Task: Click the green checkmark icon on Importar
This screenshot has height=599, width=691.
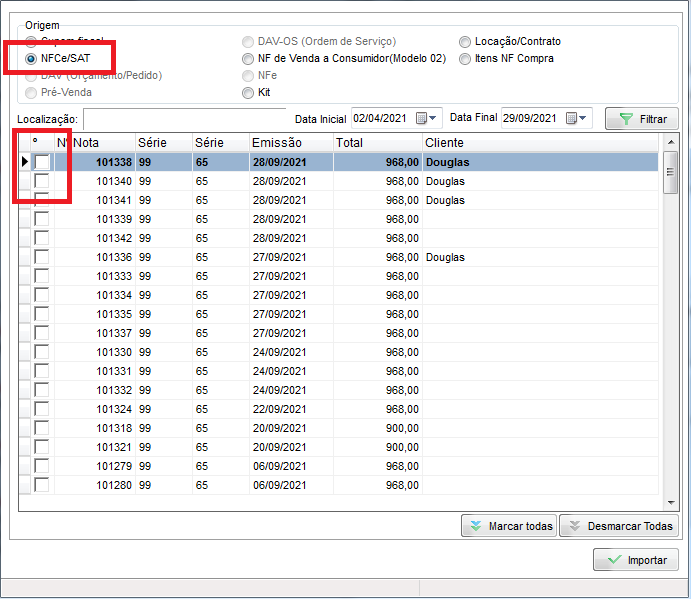Action: [610, 560]
